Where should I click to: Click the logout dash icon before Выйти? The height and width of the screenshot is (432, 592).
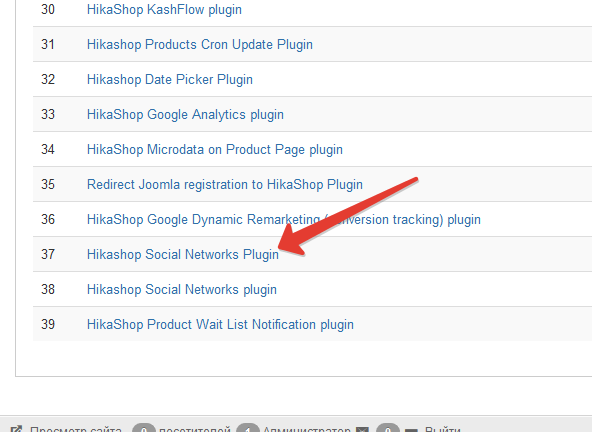pyautogui.click(x=411, y=430)
